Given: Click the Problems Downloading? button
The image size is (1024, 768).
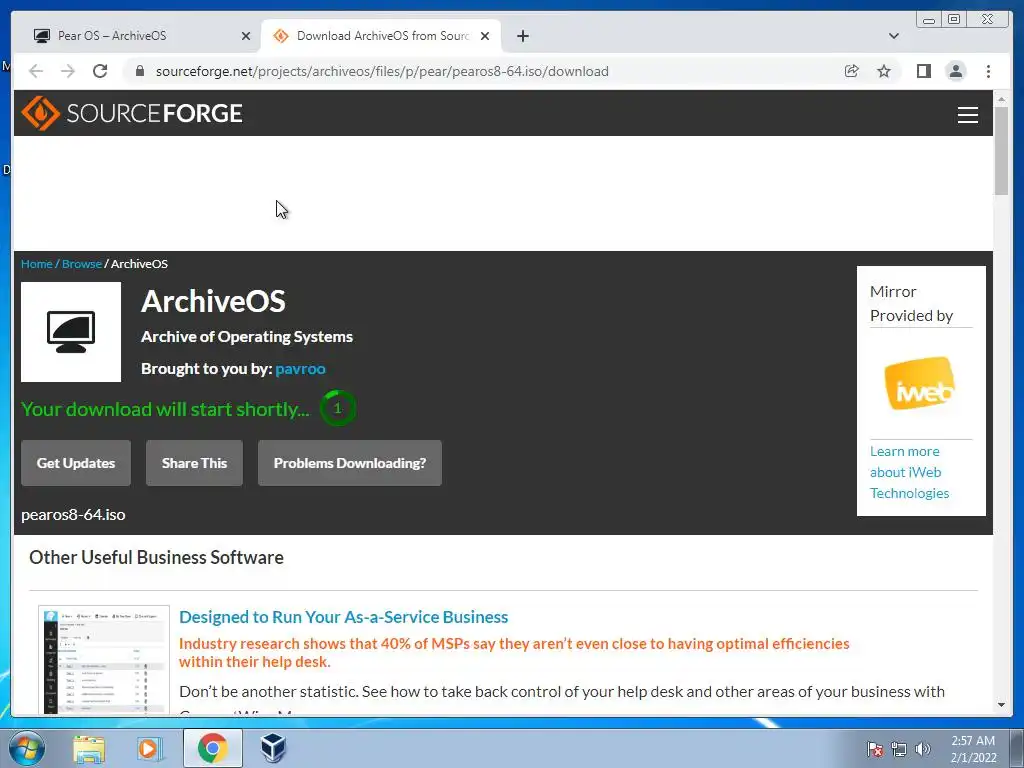Looking at the screenshot, I should point(349,463).
